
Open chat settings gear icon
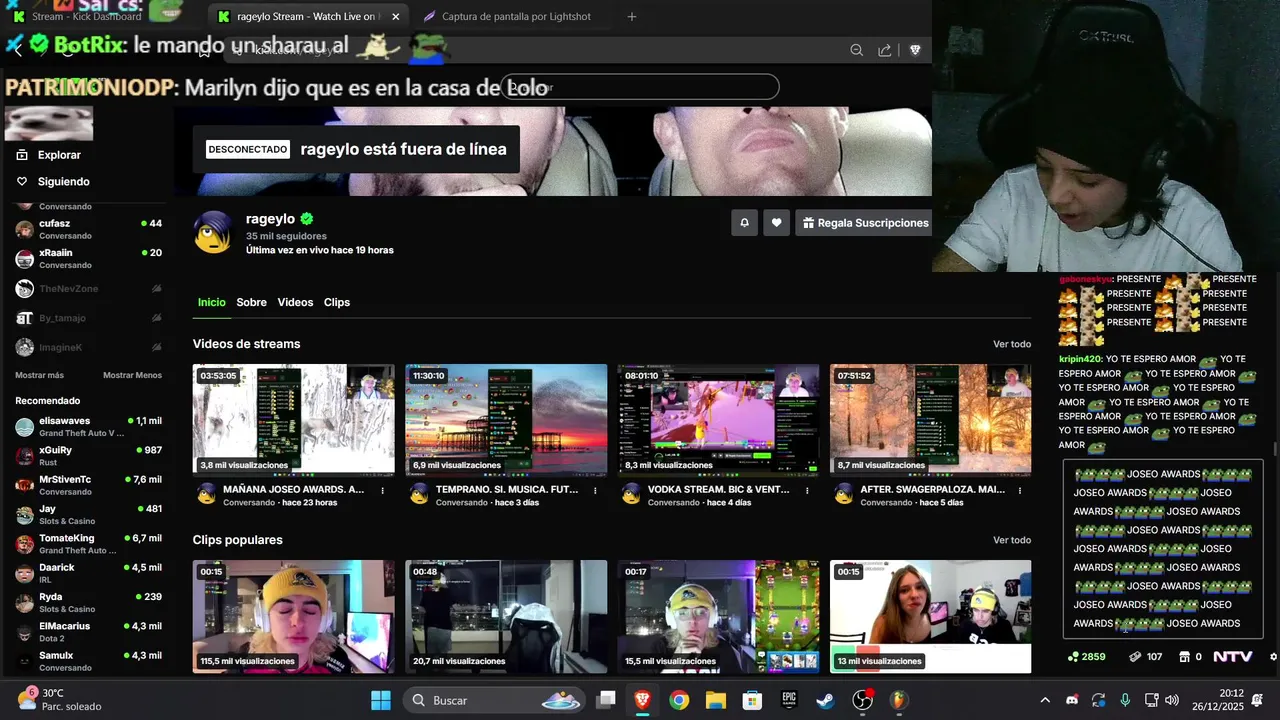1273,657
